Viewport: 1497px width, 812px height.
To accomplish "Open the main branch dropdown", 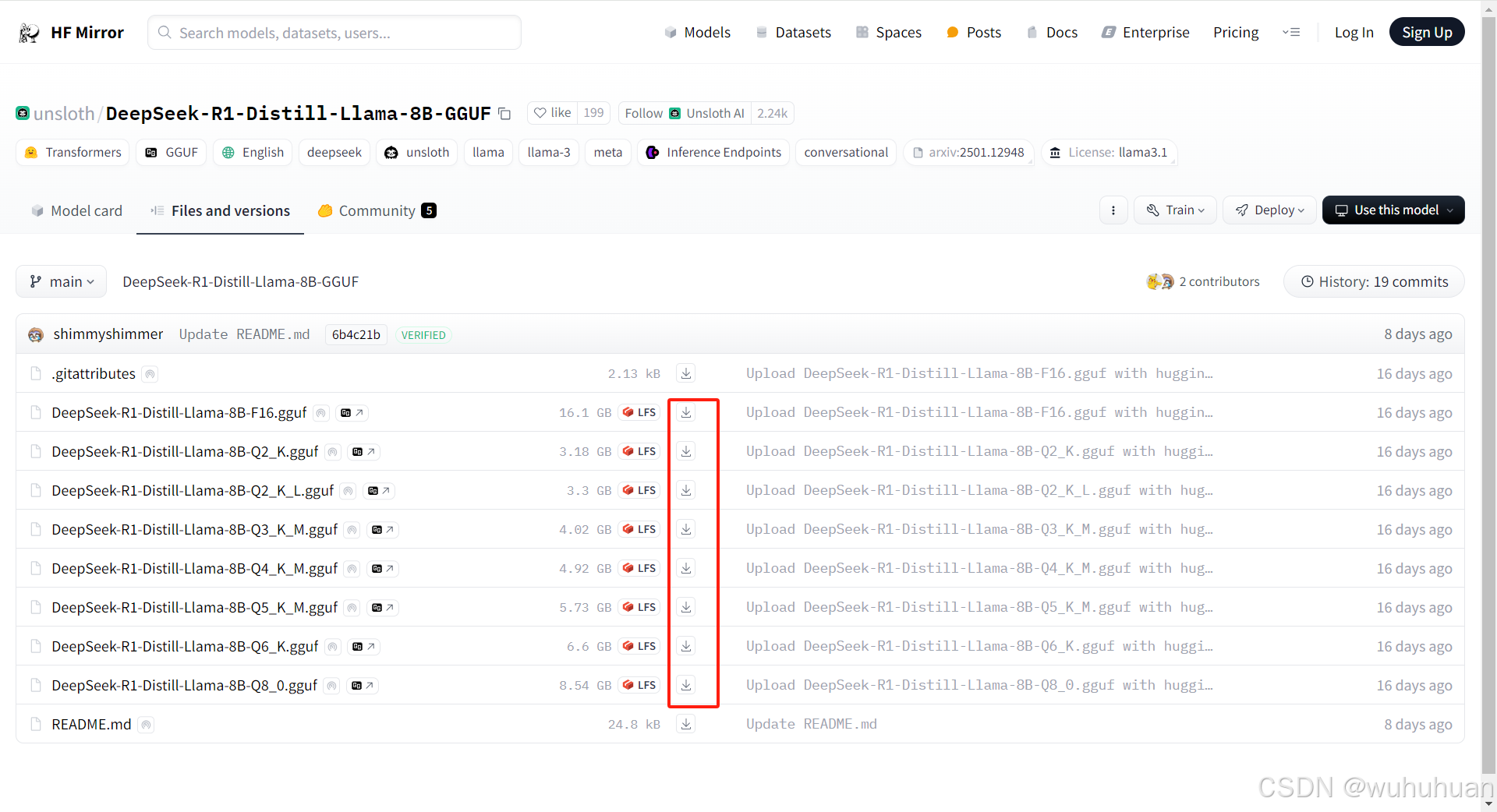I will [x=62, y=281].
